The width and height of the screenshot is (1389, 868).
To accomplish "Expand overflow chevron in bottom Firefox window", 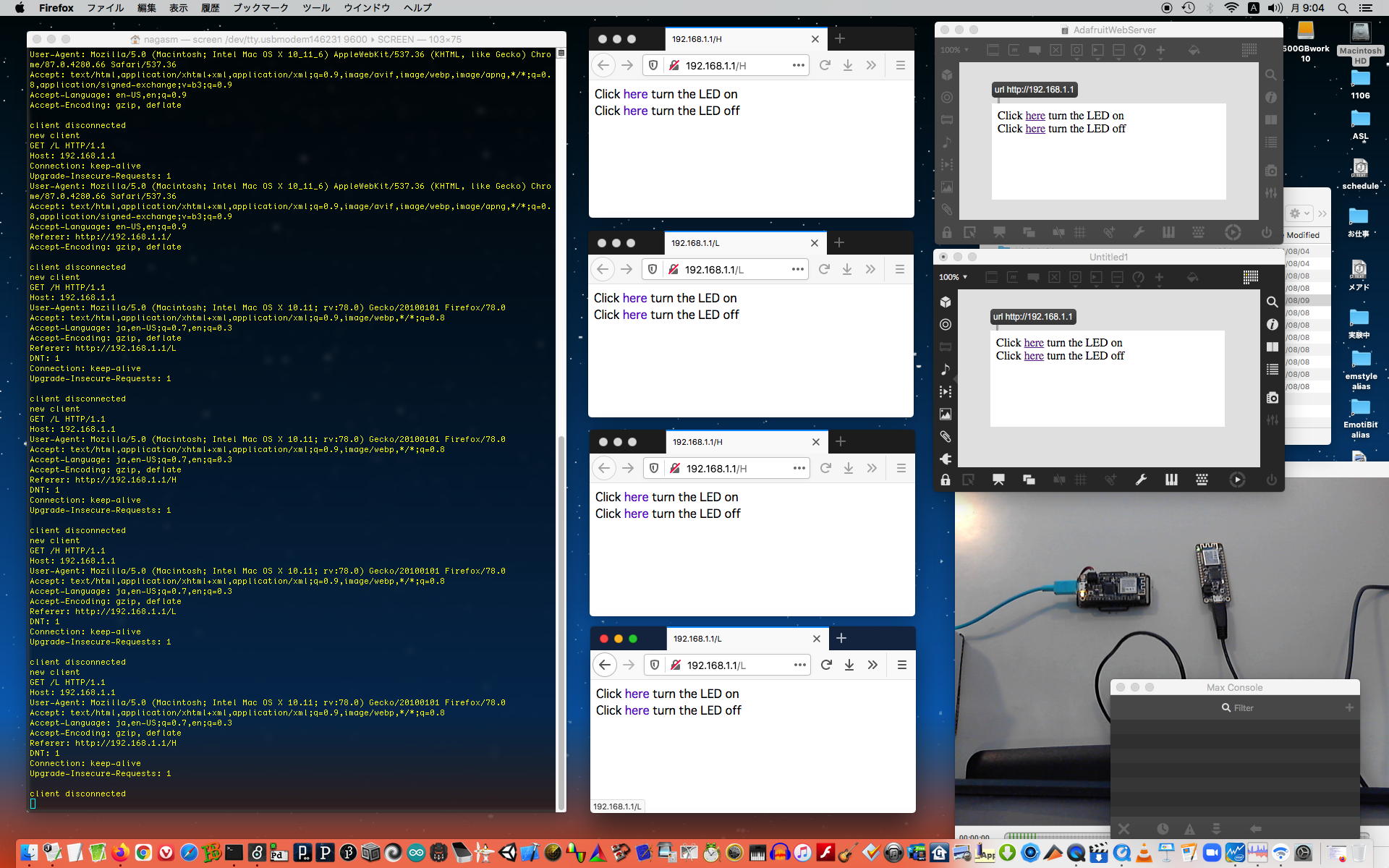I will pos(872,665).
